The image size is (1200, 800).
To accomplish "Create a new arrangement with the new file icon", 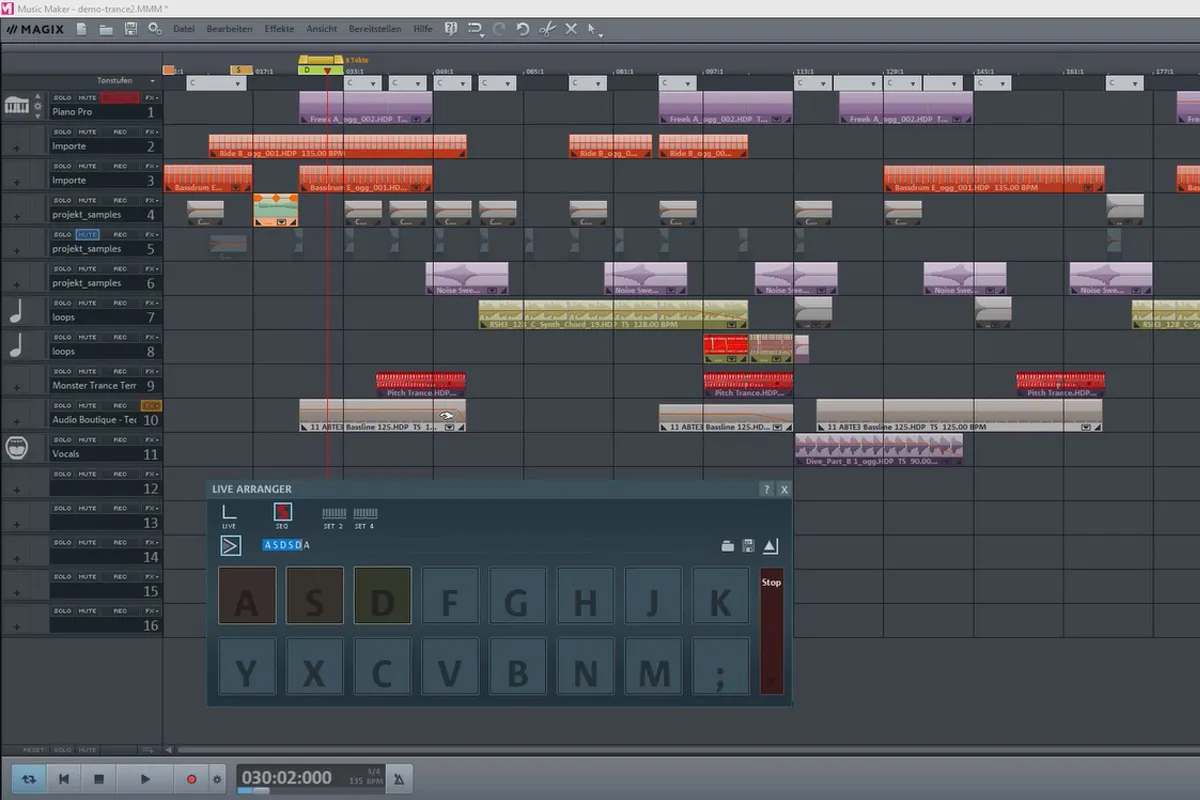I will [x=82, y=29].
